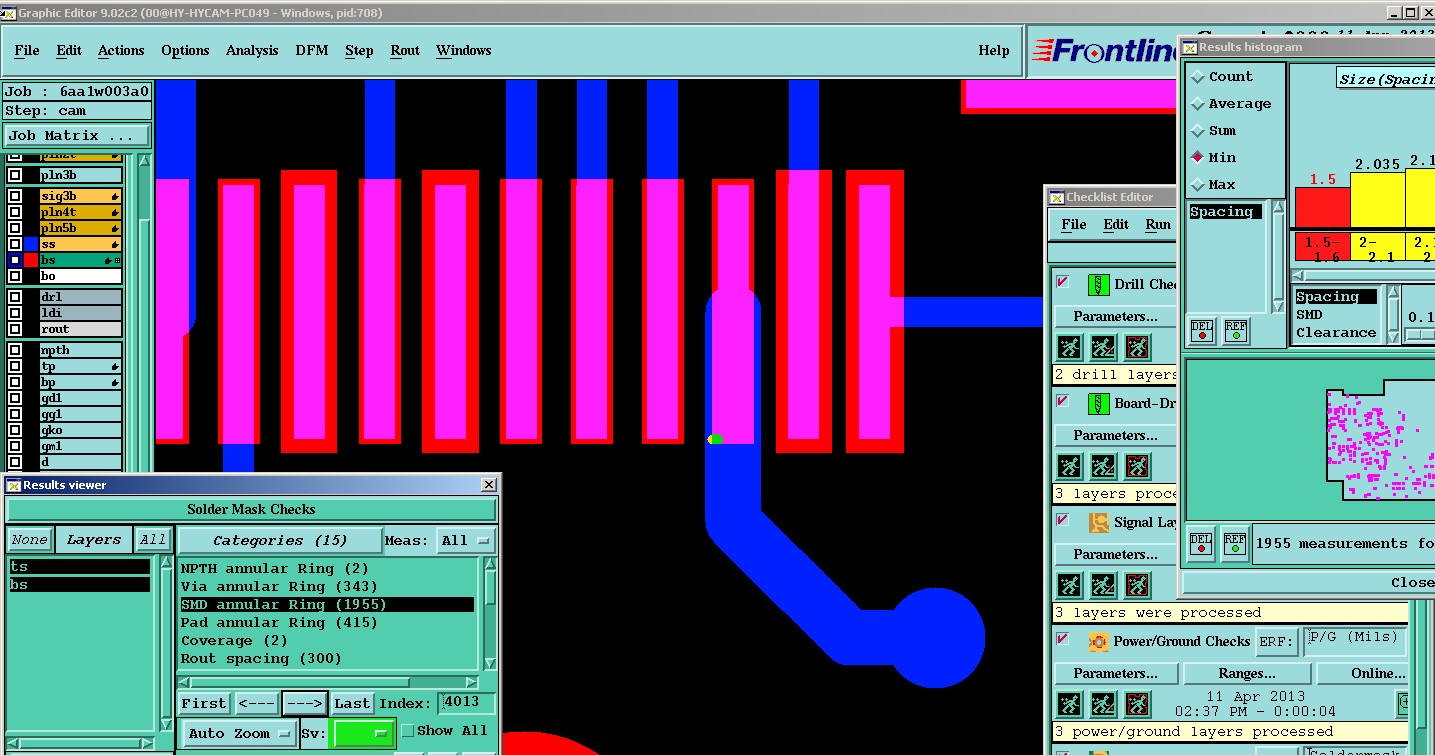The image size is (1435, 755).
Task: Open the Actions menu
Action: (121, 51)
